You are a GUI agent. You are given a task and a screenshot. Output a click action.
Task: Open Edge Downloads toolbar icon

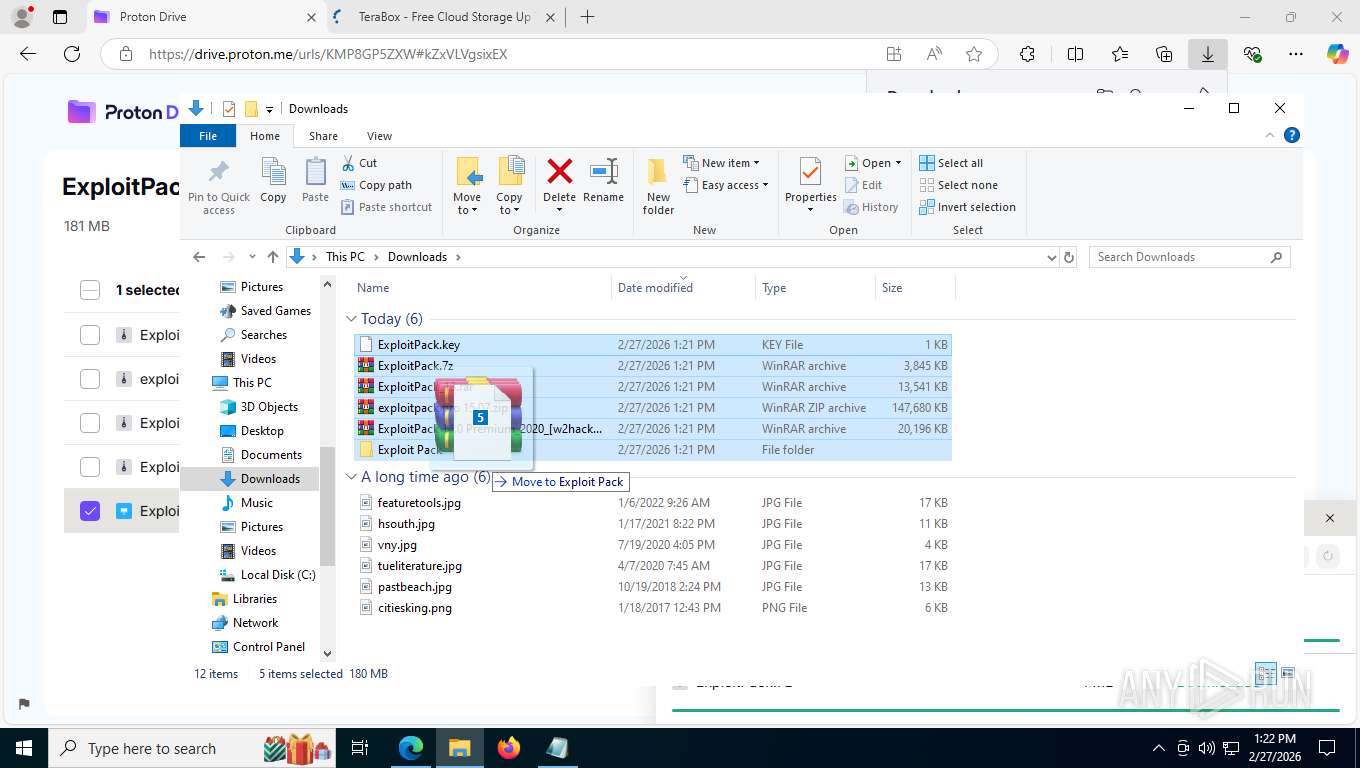1208,54
